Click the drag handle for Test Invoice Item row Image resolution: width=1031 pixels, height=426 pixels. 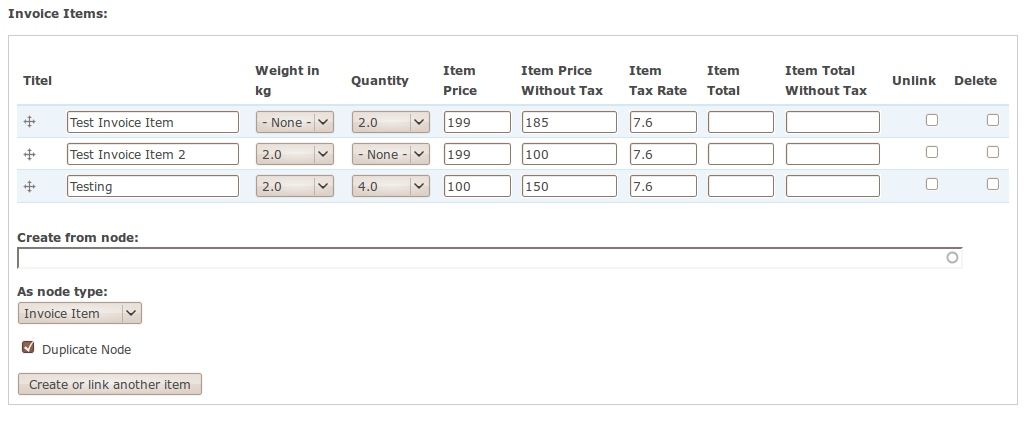pos(29,122)
